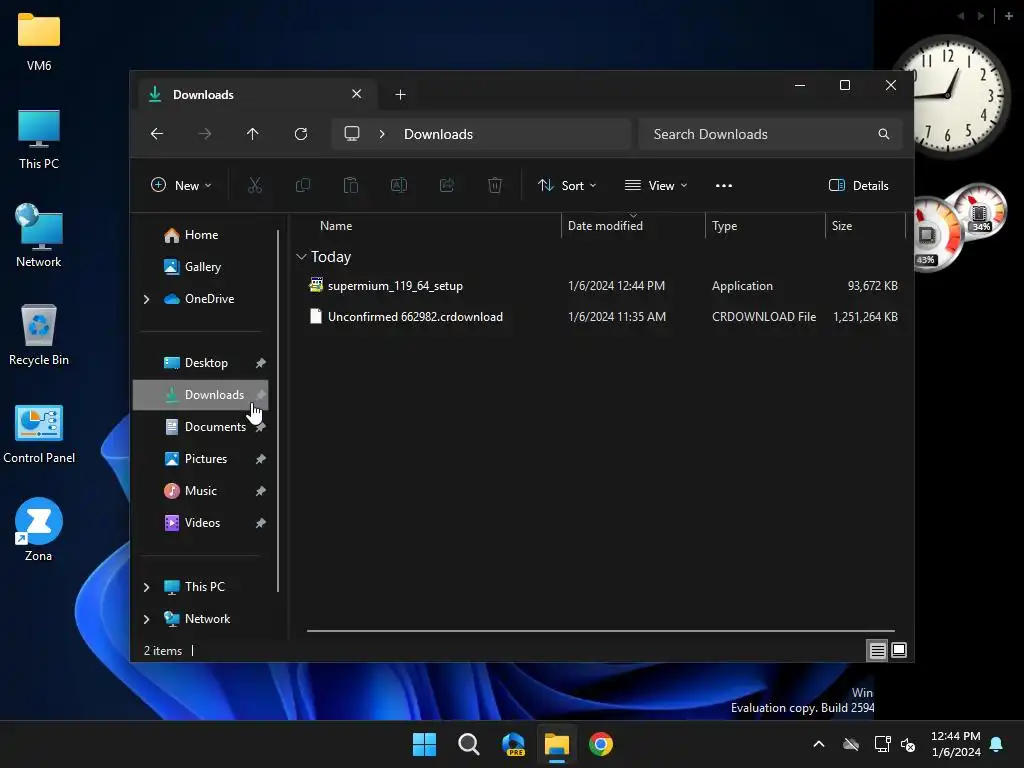The image size is (1024, 768).
Task: Click the Paste clipboard icon
Action: point(351,185)
